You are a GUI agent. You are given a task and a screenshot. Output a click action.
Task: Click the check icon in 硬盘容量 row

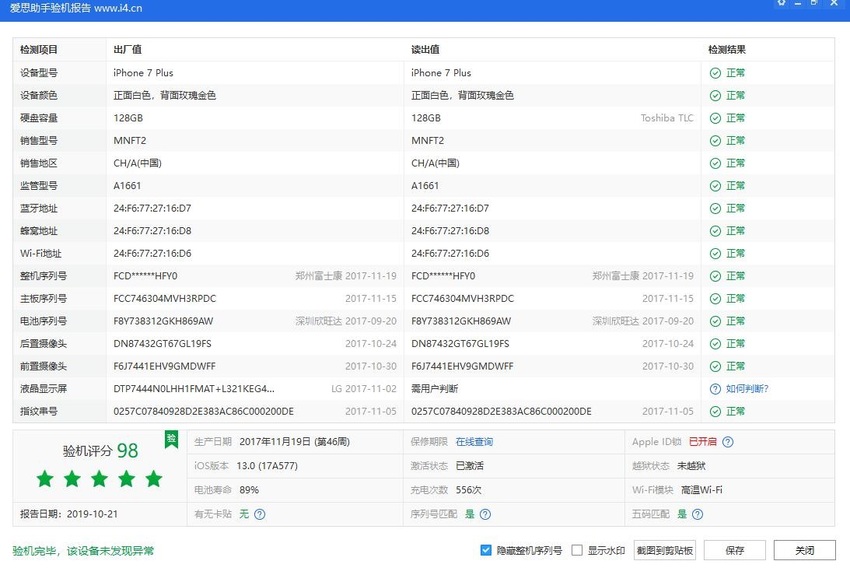[x=715, y=118]
